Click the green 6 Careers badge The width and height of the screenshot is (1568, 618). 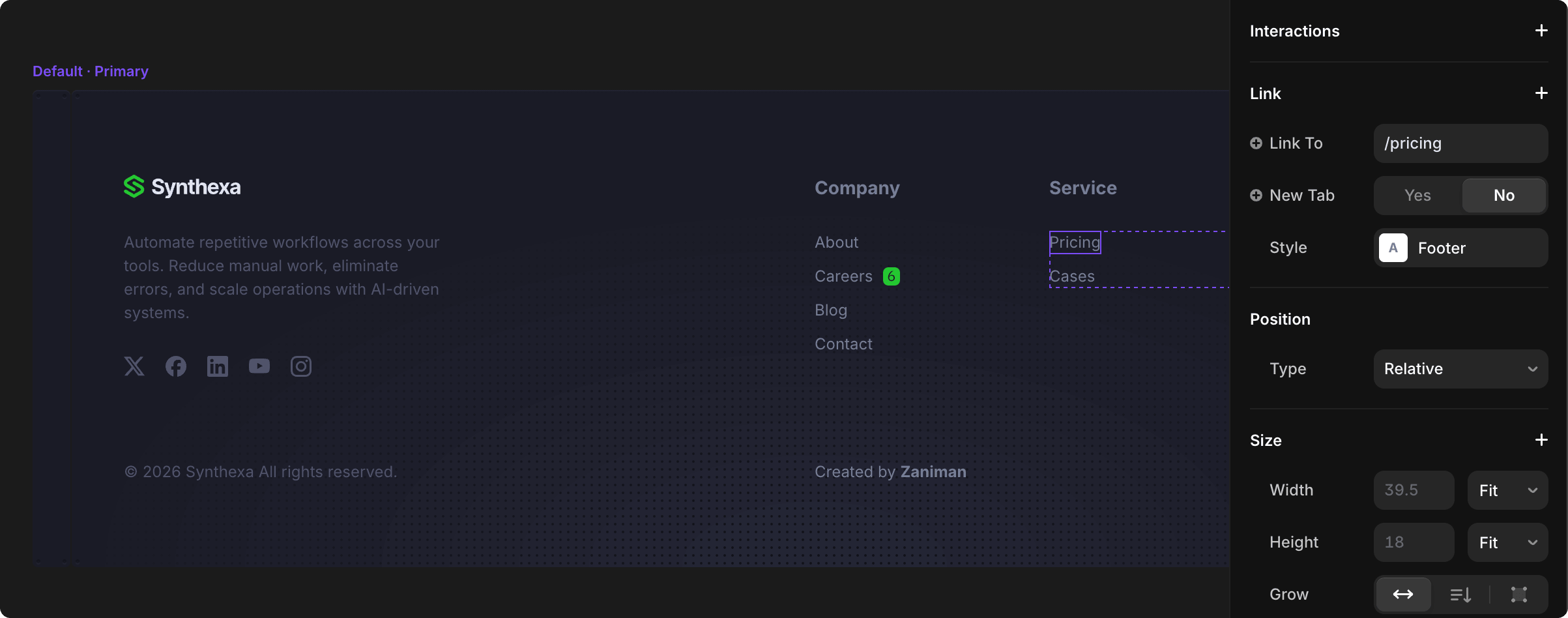892,276
